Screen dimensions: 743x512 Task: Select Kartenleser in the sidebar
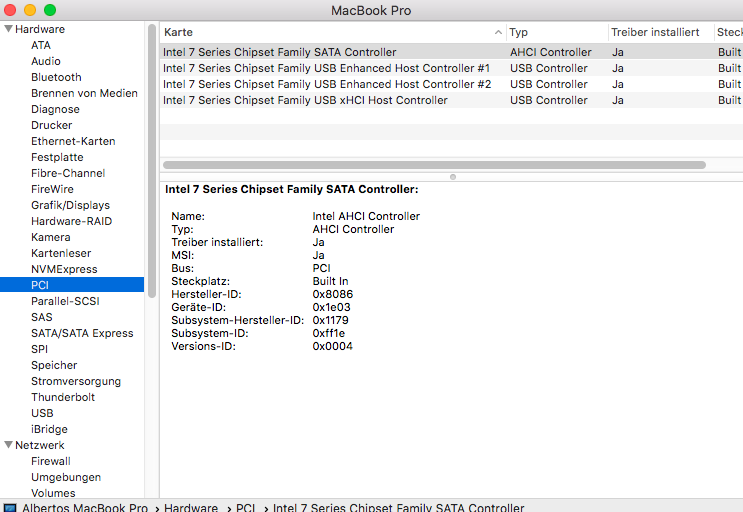pyautogui.click(x=61, y=253)
